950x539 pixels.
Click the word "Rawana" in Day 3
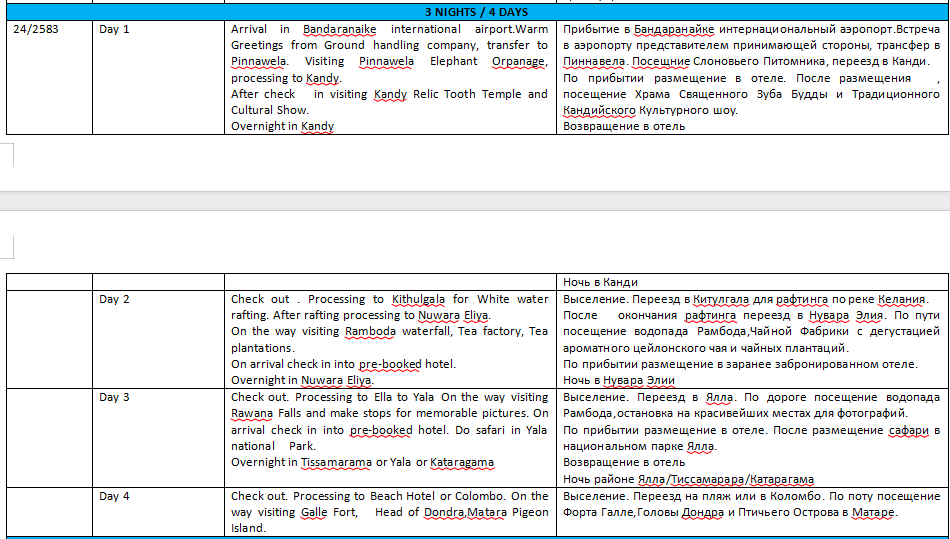pyautogui.click(x=251, y=413)
